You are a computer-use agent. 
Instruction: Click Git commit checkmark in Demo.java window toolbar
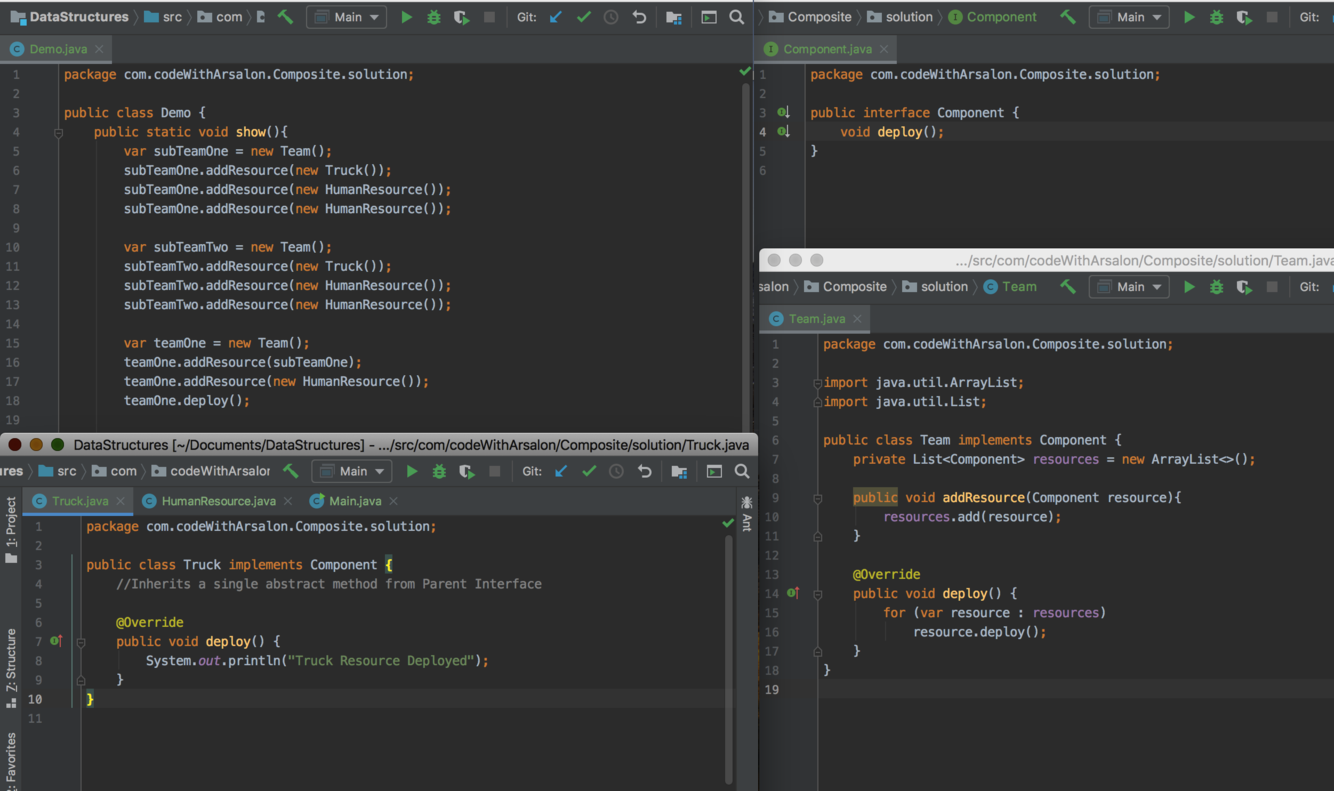tap(584, 17)
